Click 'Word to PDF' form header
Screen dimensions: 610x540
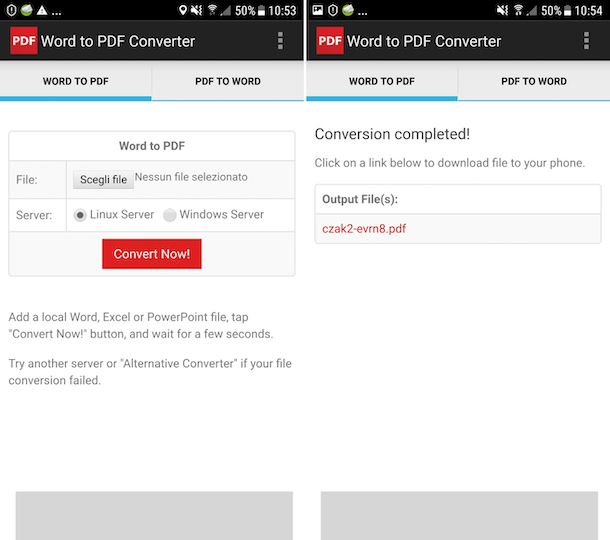pyautogui.click(x=152, y=146)
